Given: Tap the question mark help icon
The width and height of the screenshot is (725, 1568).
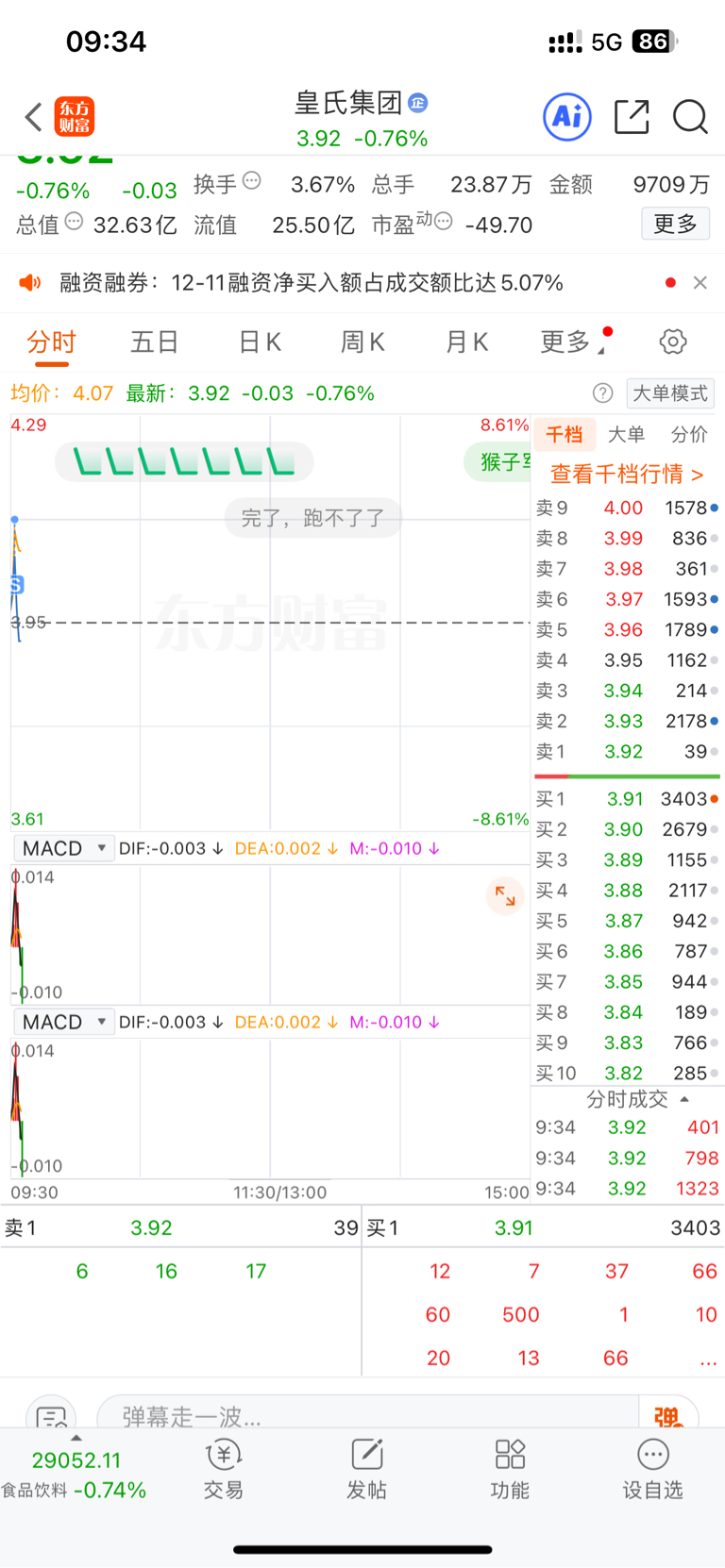Looking at the screenshot, I should click(x=602, y=393).
